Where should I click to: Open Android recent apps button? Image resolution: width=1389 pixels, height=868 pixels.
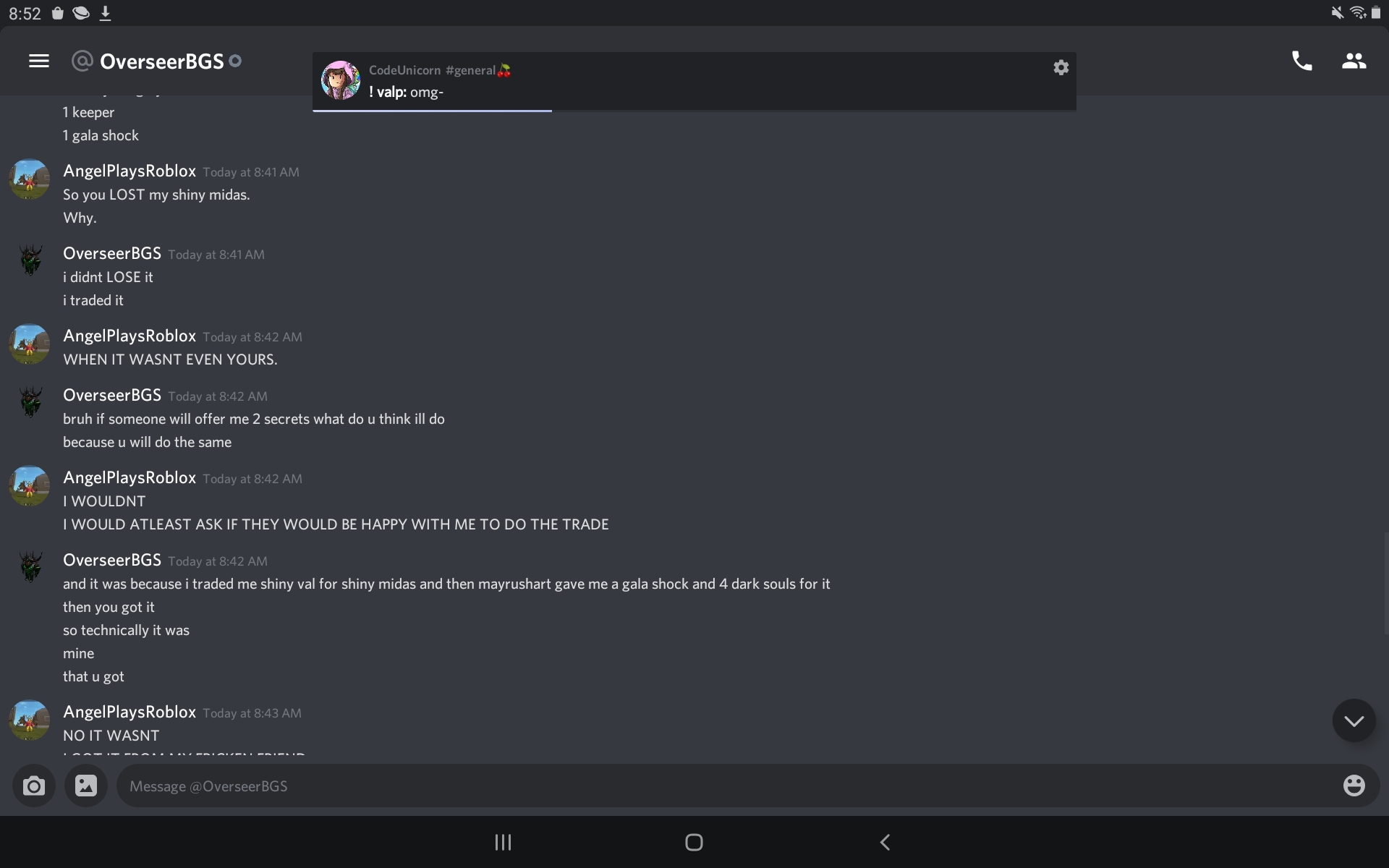click(503, 842)
